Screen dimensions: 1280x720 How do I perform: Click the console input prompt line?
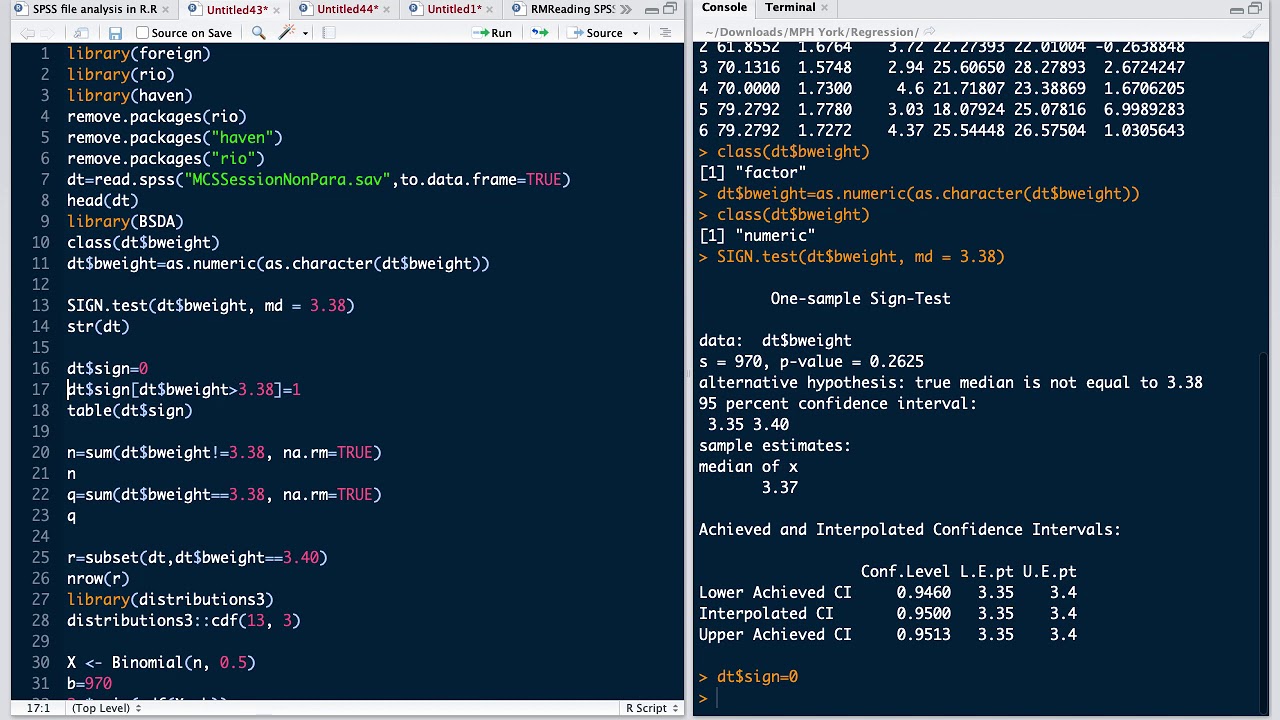(x=980, y=698)
